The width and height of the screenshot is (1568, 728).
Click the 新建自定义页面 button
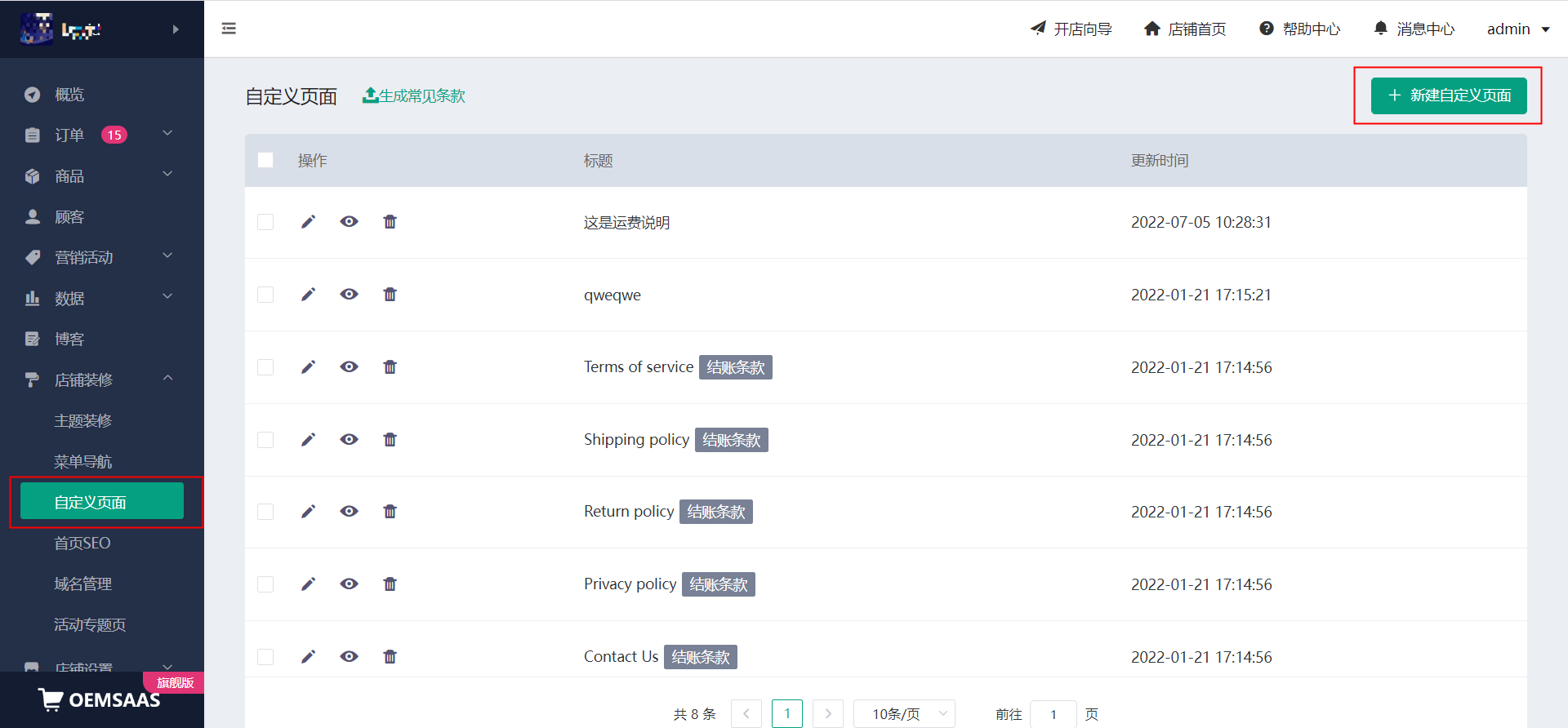[x=1449, y=95]
